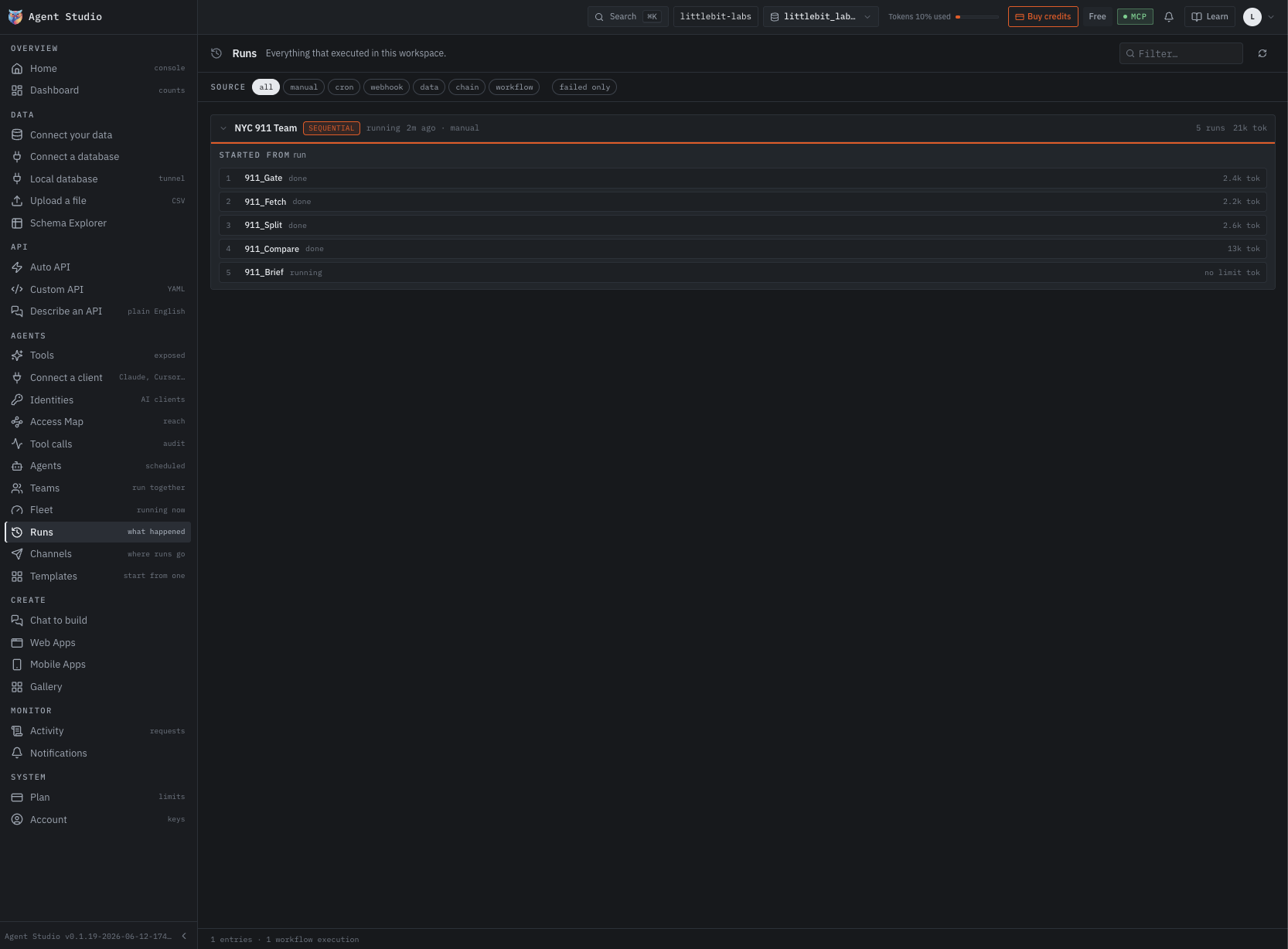Open Activity under Monitor

click(98, 731)
